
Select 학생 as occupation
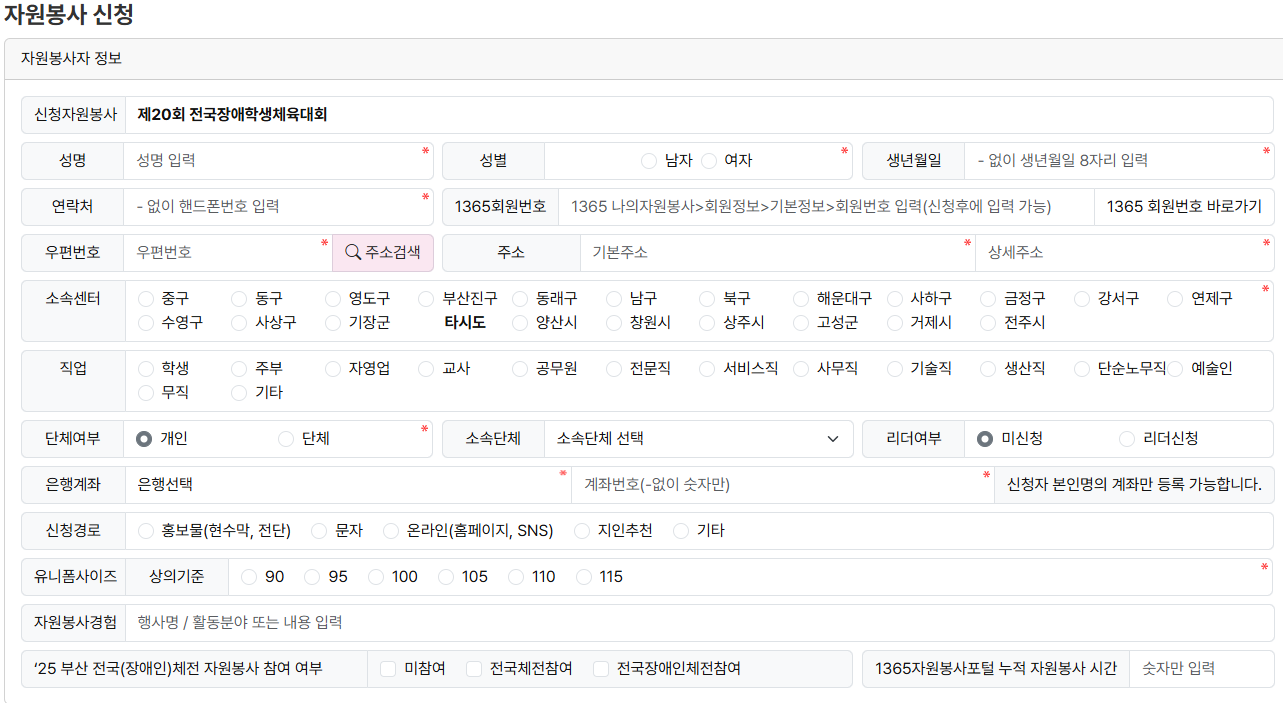(146, 369)
